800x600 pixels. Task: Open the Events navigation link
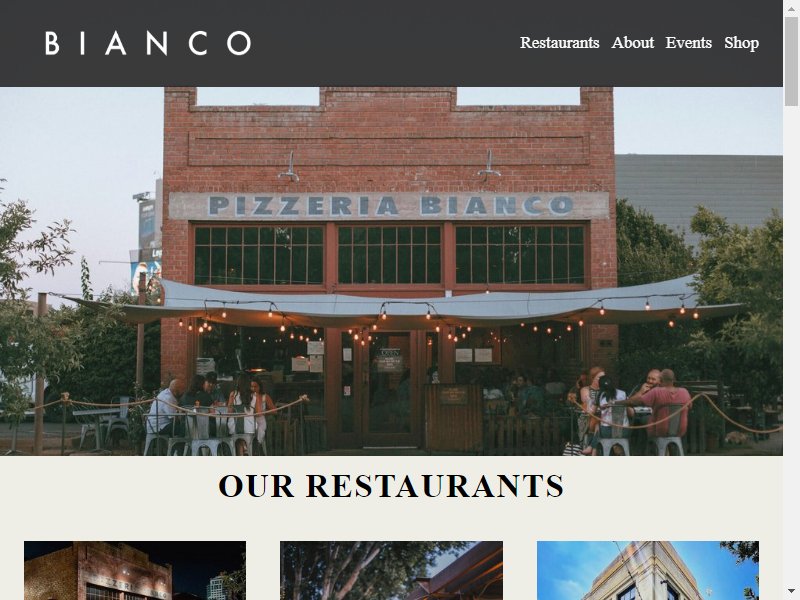coord(688,42)
